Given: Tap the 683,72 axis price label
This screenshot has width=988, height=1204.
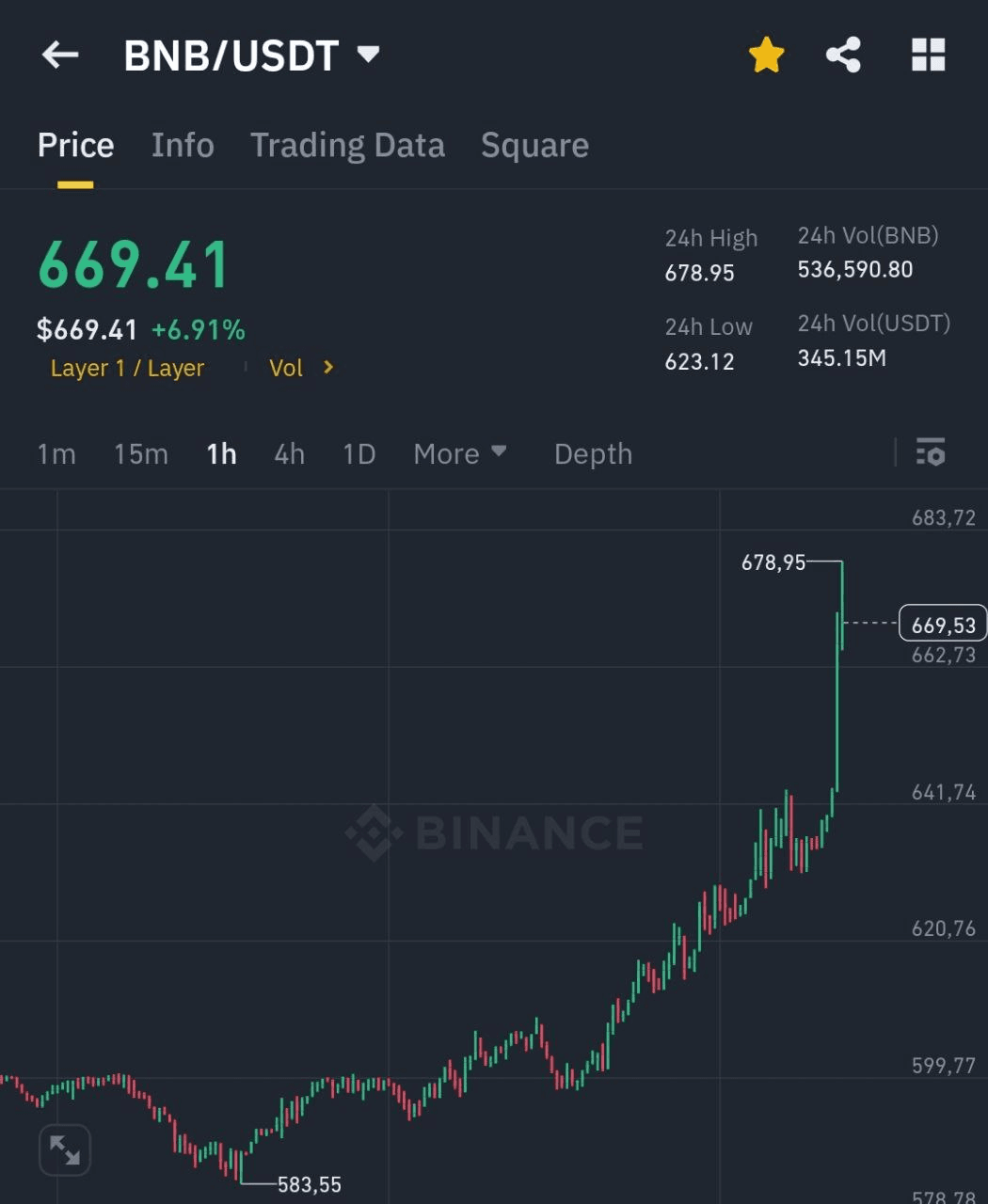Looking at the screenshot, I should point(944,517).
